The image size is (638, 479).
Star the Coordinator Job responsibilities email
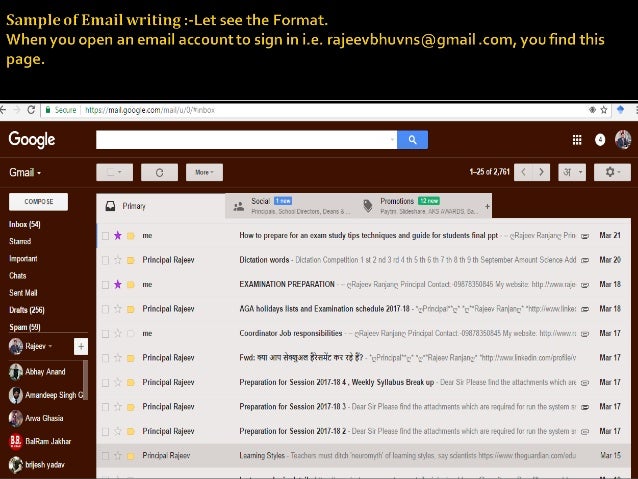118,333
